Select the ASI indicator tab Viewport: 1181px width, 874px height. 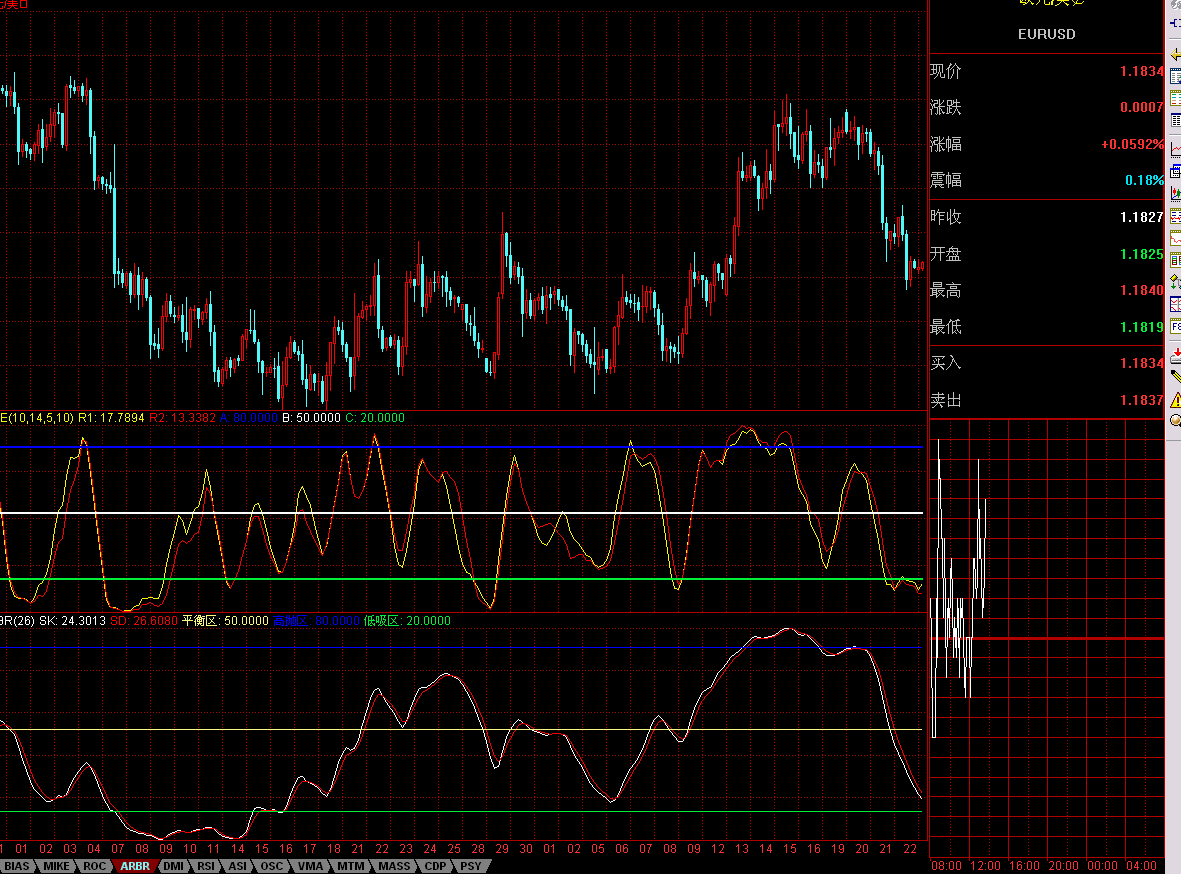pos(237,866)
